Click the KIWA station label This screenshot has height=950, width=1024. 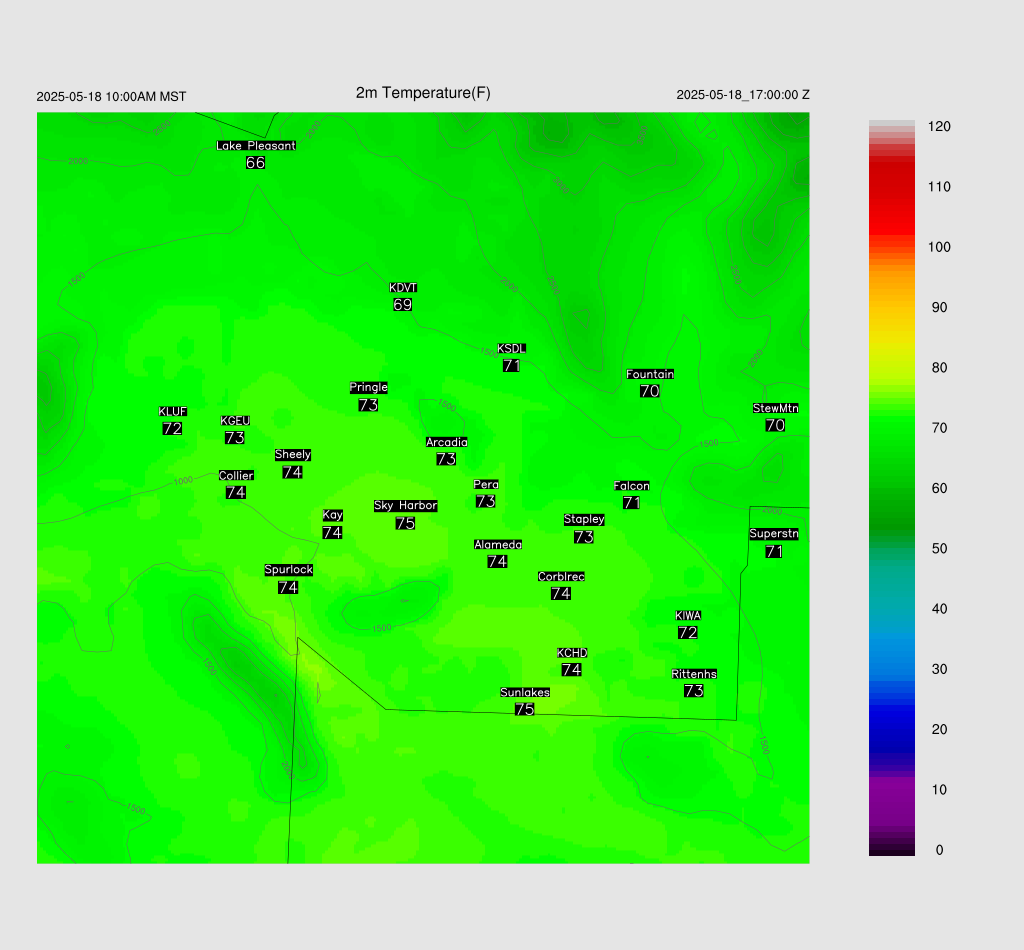point(688,616)
